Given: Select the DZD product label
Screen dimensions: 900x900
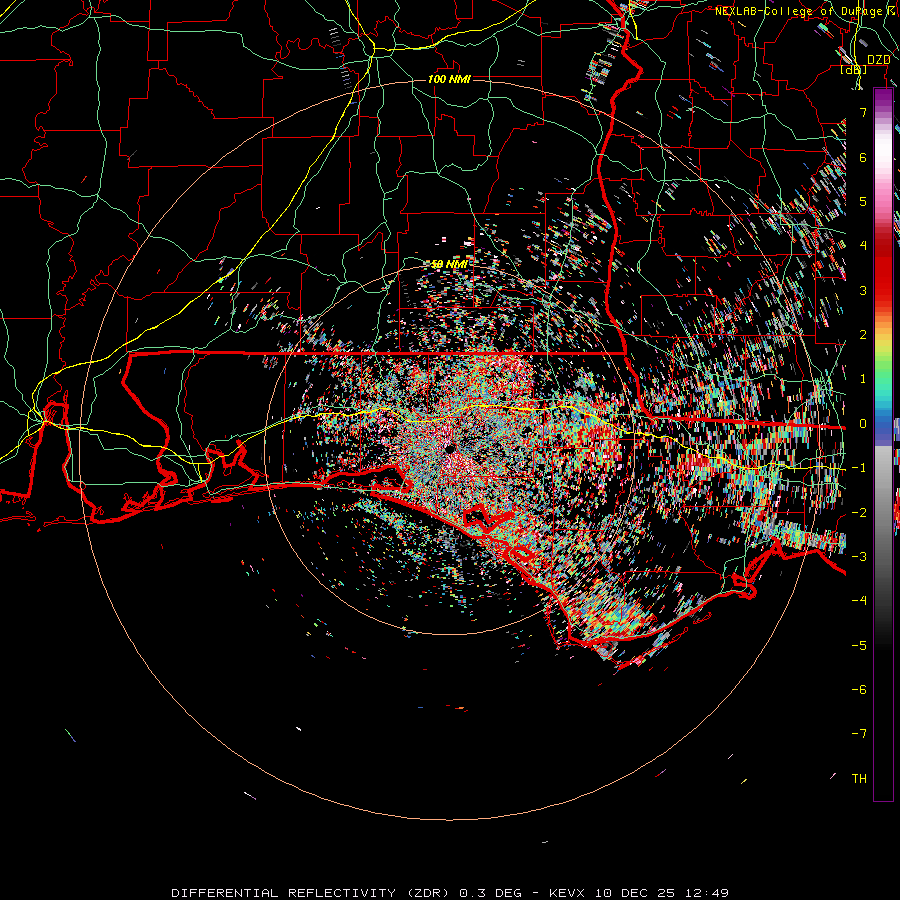Looking at the screenshot, I should click(x=878, y=60).
